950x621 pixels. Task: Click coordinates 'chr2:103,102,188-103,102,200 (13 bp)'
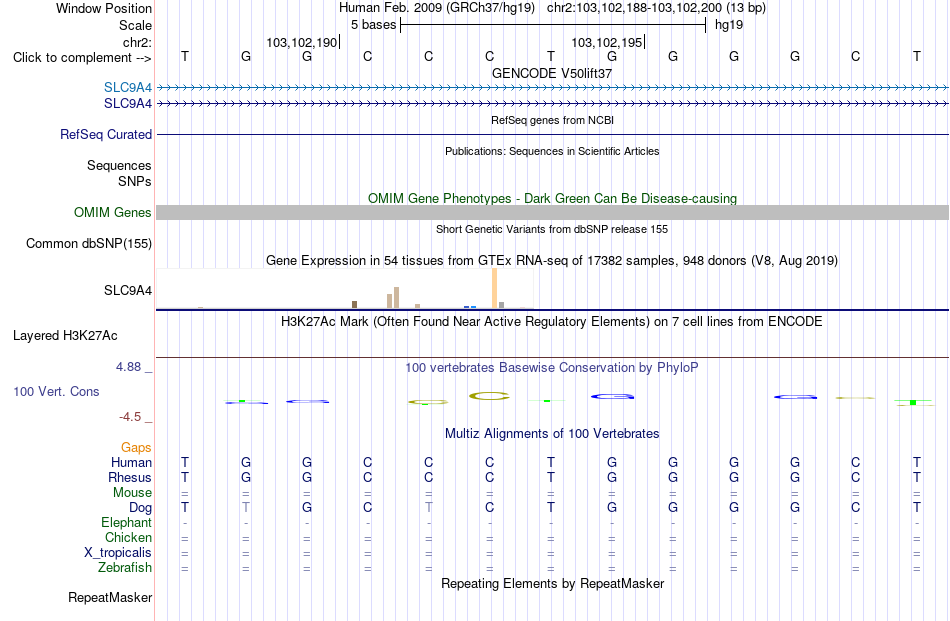coord(656,8)
